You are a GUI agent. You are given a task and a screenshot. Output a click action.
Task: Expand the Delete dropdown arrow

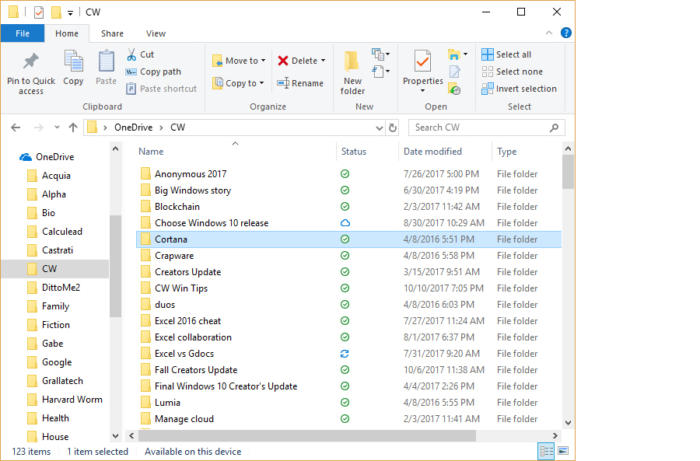pyautogui.click(x=323, y=60)
